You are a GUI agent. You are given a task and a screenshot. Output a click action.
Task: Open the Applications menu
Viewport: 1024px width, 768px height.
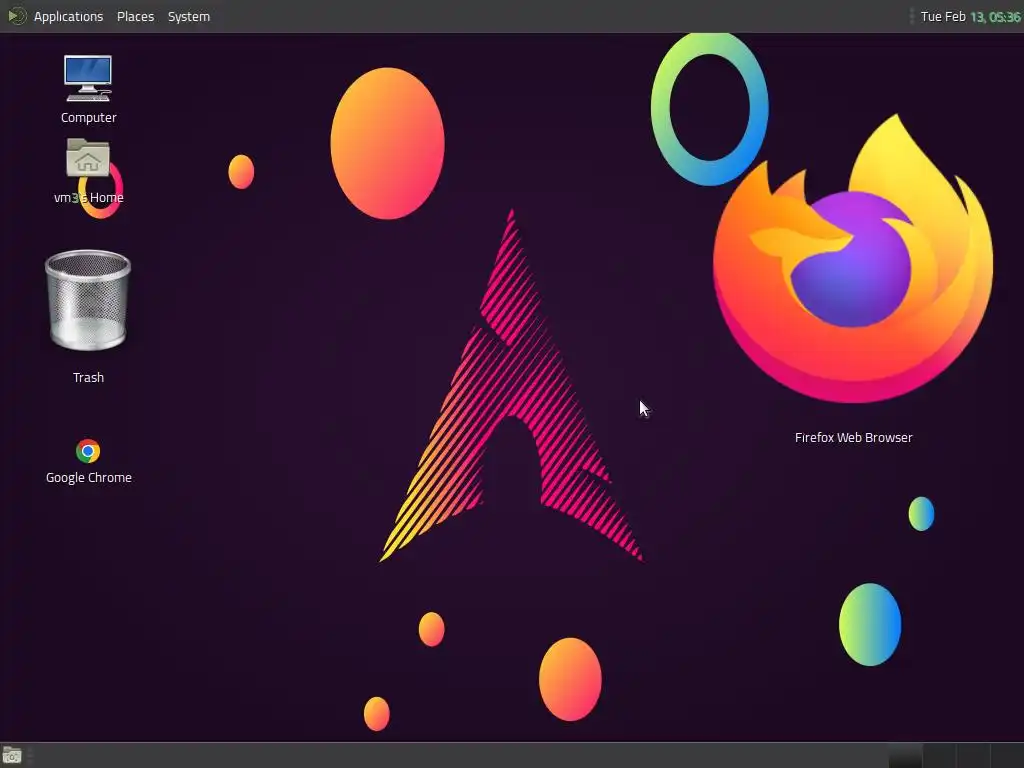pyautogui.click(x=68, y=16)
